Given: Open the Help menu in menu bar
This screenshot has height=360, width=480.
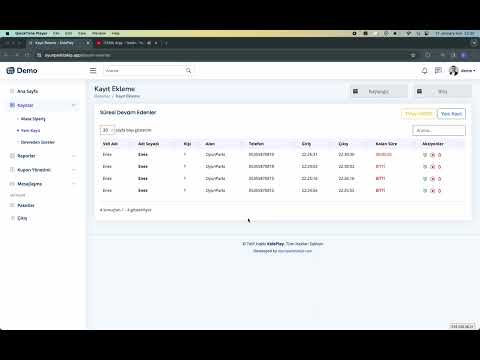Looking at the screenshot, I should [116, 33].
